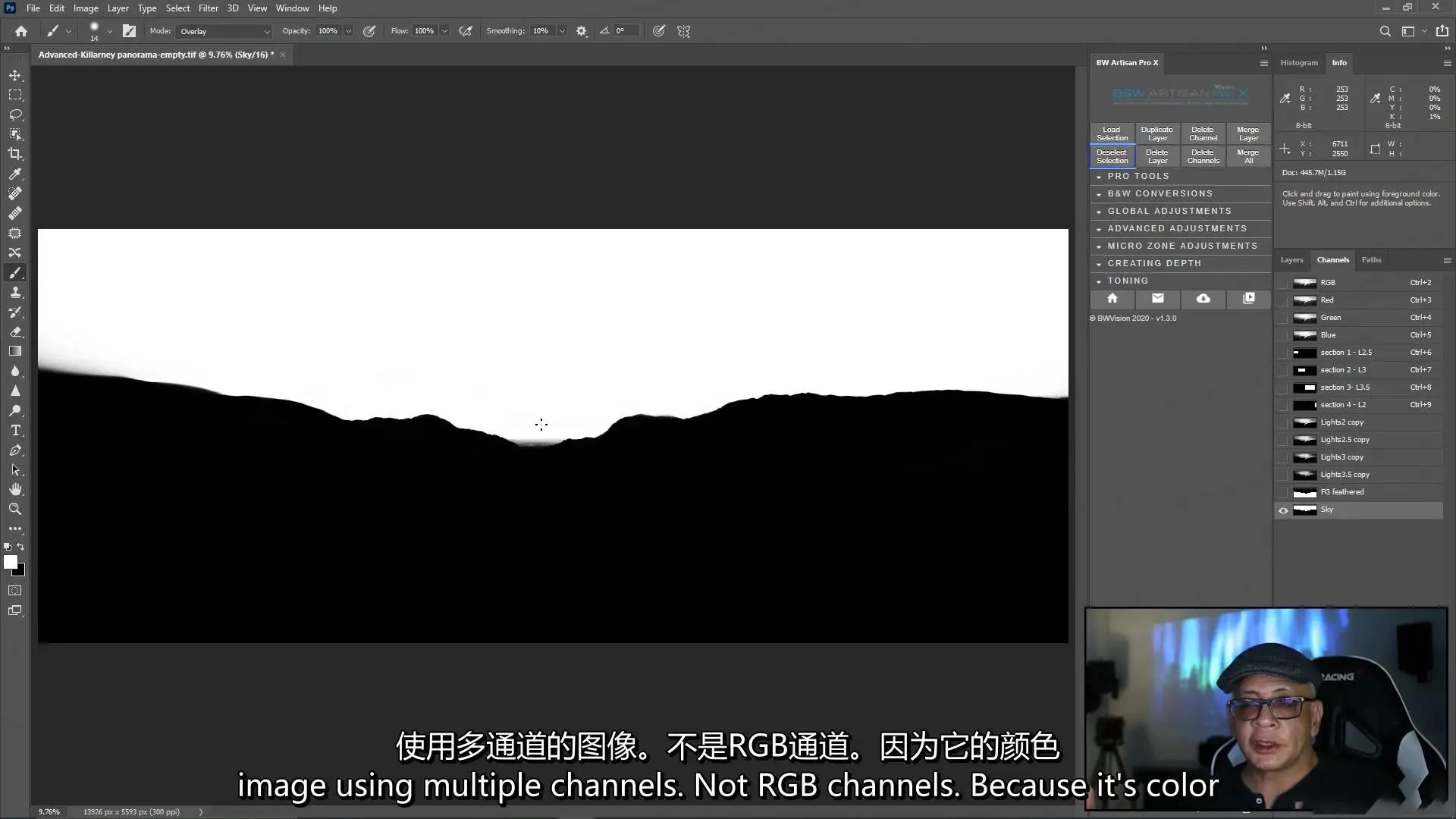The image size is (1456, 819).
Task: Show the FG feathered channel
Action: pos(1283,492)
